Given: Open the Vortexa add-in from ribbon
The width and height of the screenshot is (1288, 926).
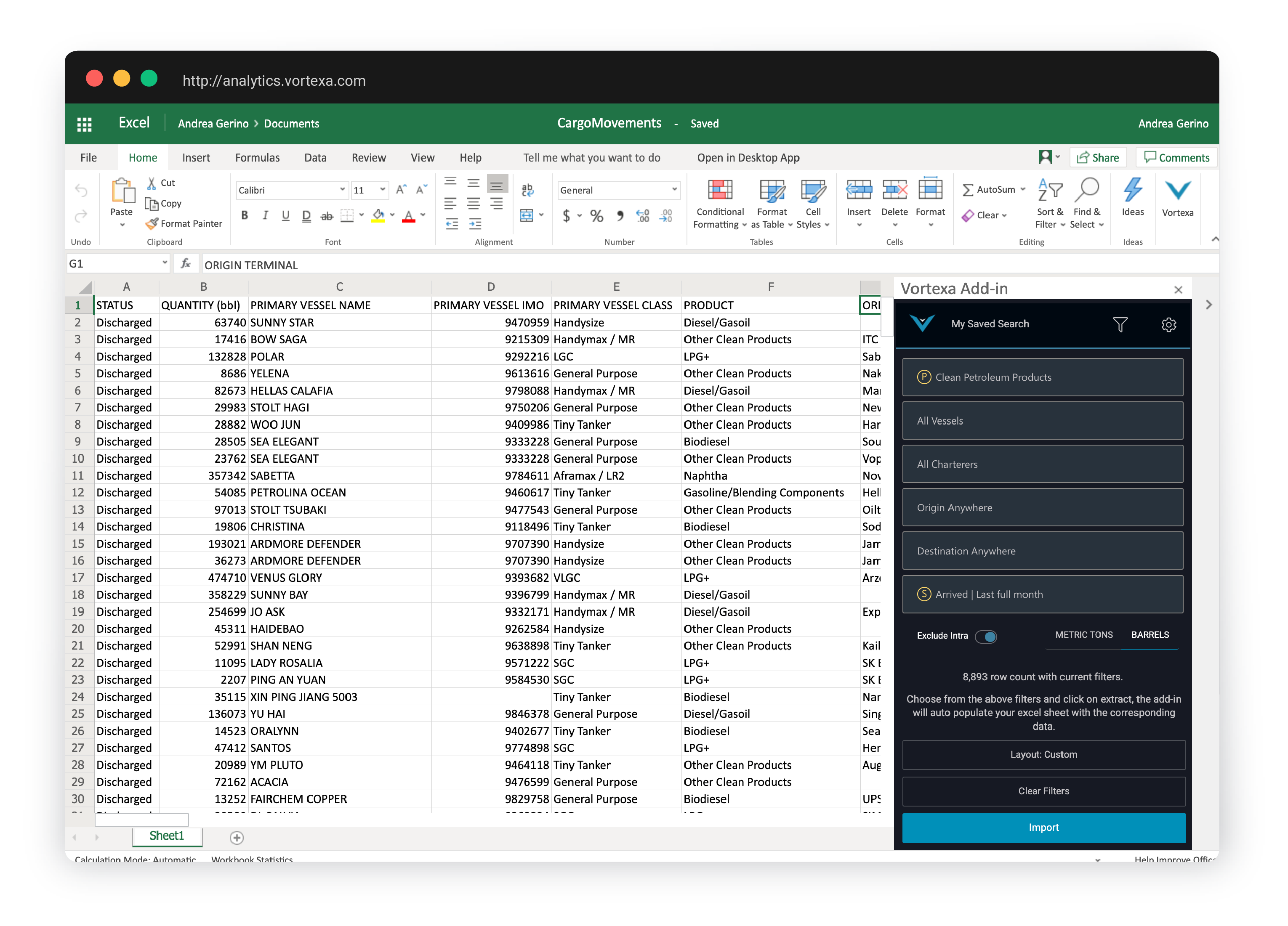Looking at the screenshot, I should (x=1177, y=197).
